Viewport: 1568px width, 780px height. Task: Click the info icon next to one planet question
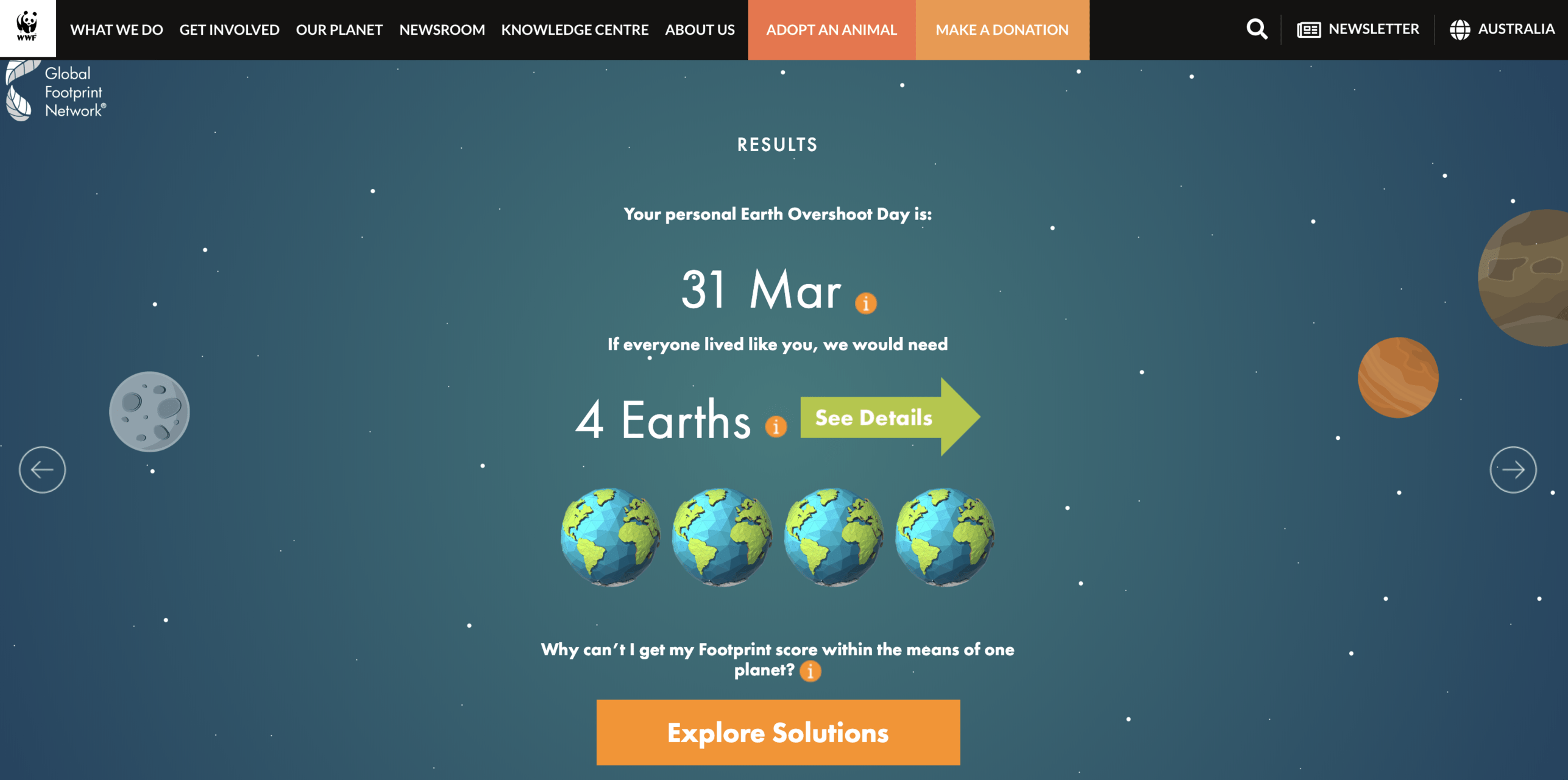pyautogui.click(x=812, y=671)
